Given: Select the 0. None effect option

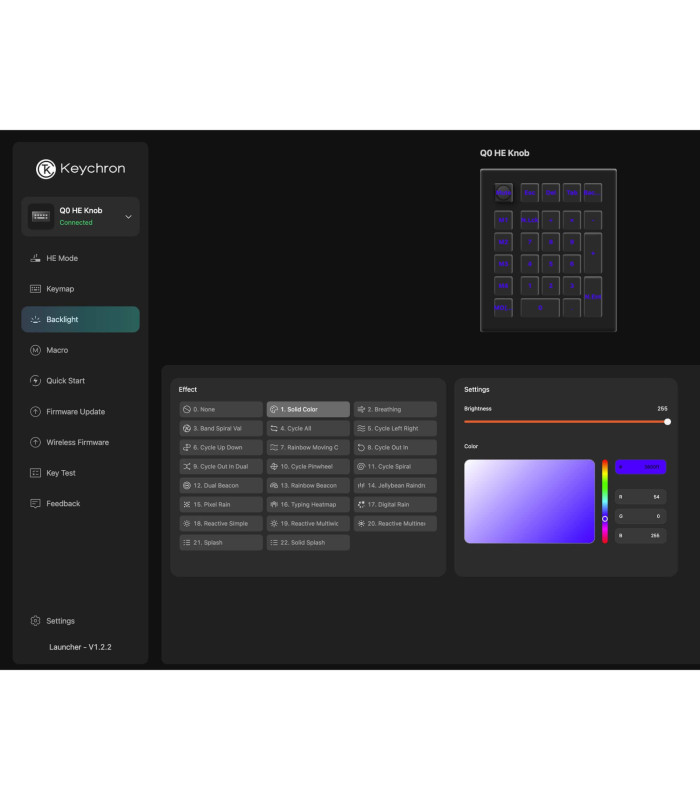Looking at the screenshot, I should tap(221, 409).
